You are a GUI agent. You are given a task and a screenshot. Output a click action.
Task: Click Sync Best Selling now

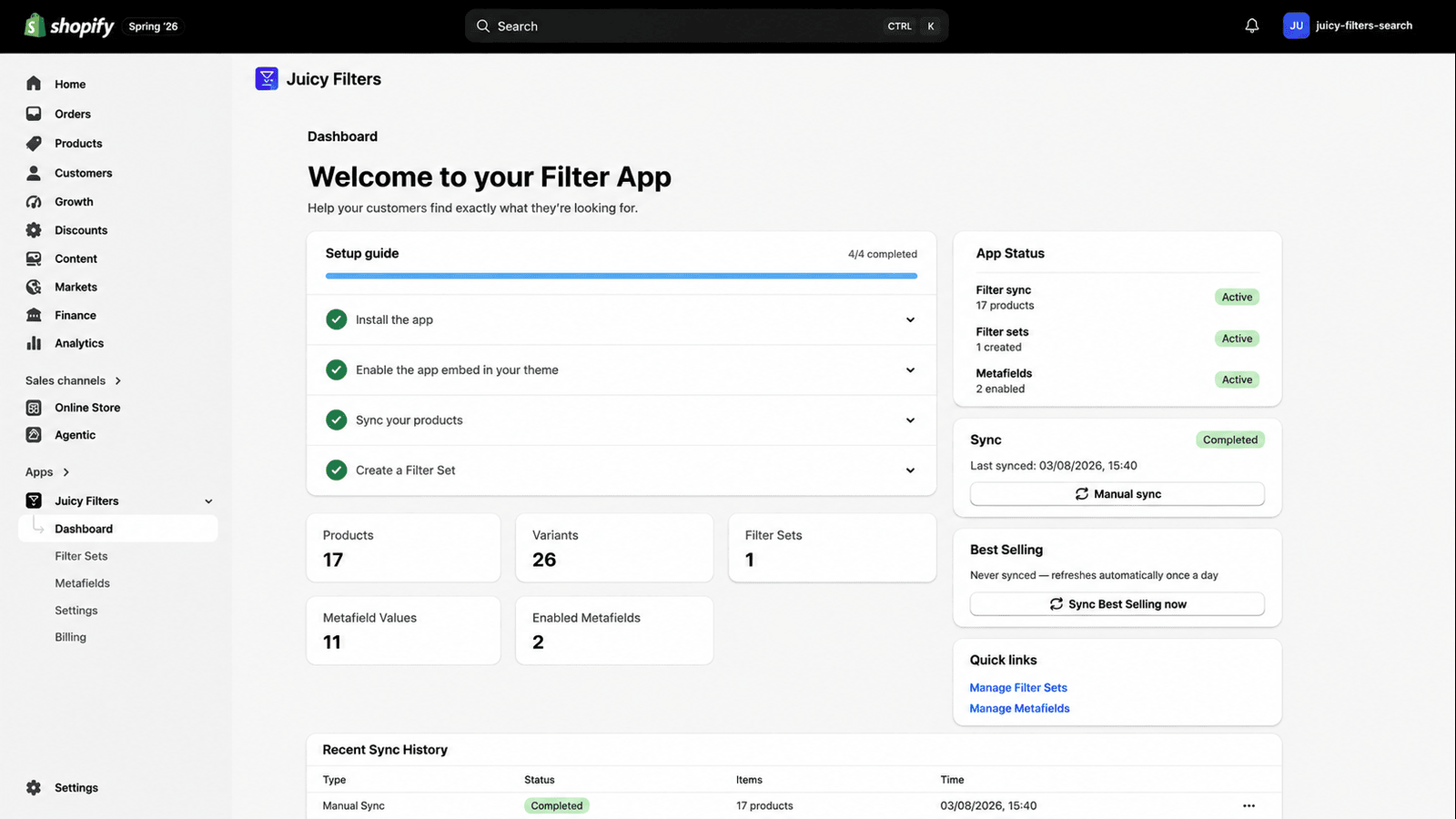coord(1117,604)
